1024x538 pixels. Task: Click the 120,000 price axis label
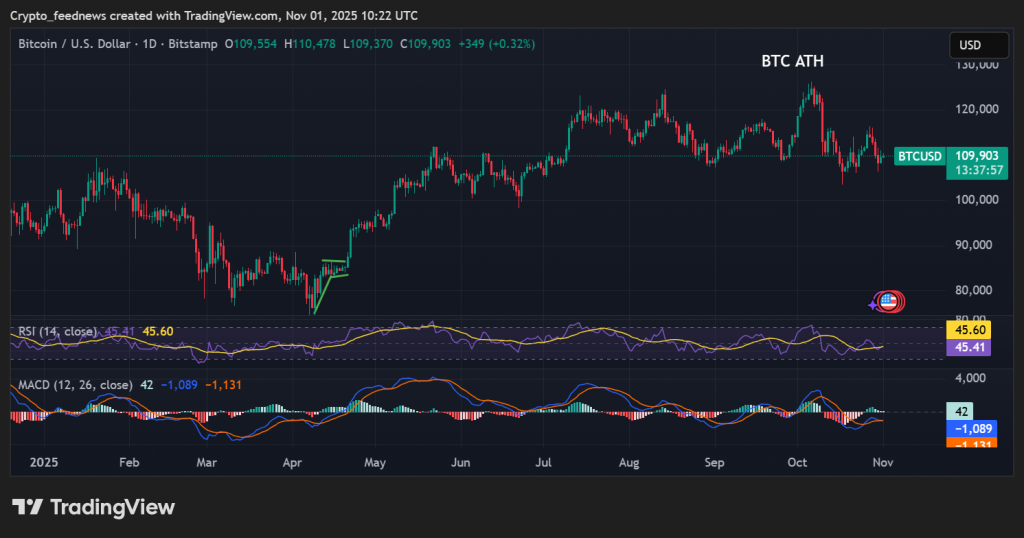click(977, 109)
